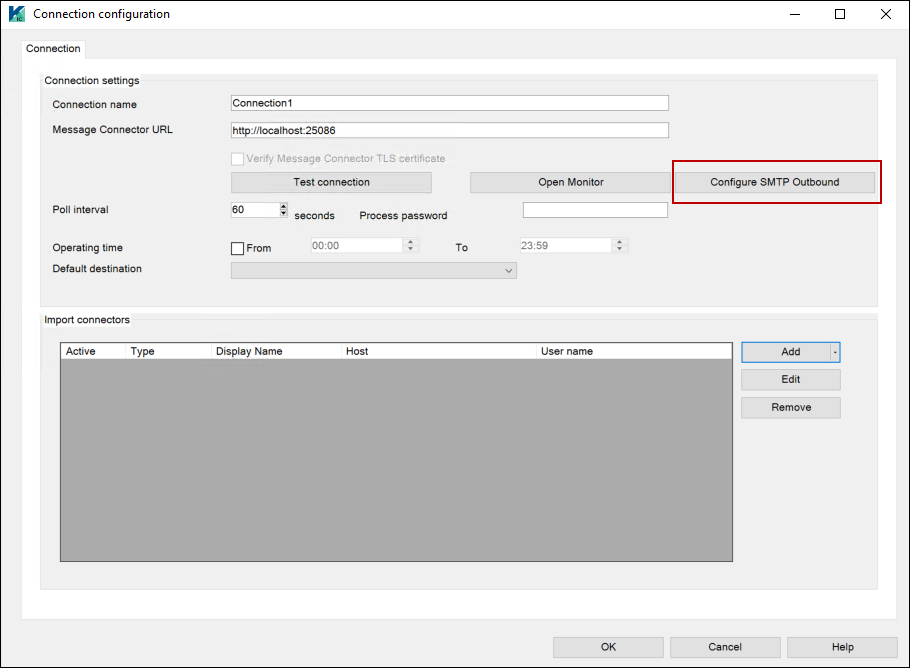The height and width of the screenshot is (668, 910).
Task: Open the Add button dropdown arrow
Action: click(x=835, y=352)
